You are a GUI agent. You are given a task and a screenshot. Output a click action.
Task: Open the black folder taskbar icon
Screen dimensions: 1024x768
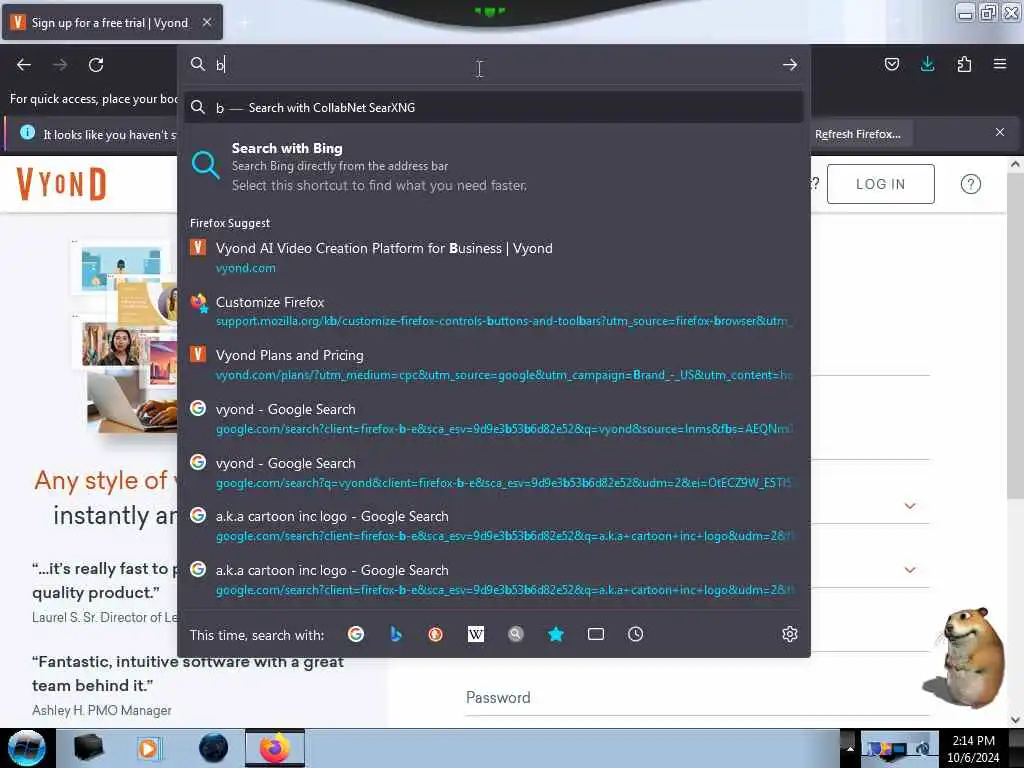click(x=88, y=748)
